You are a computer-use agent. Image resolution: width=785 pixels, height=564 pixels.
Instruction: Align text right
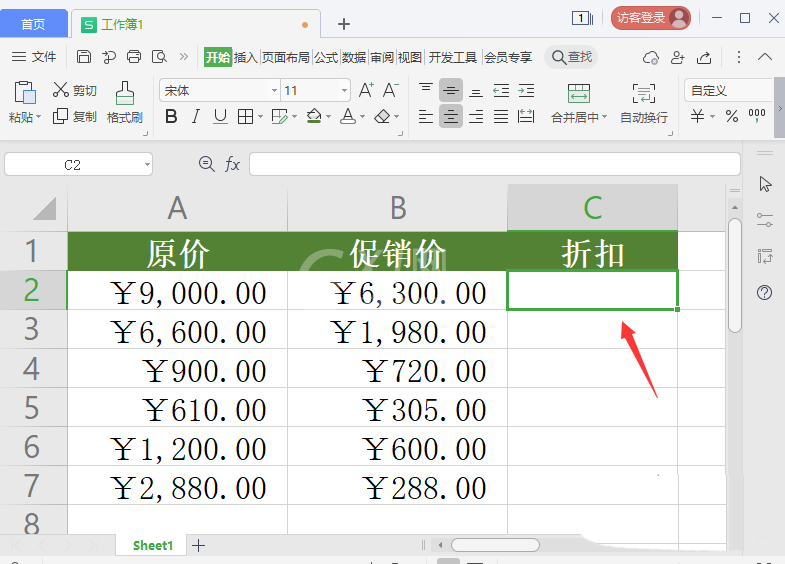(476, 117)
